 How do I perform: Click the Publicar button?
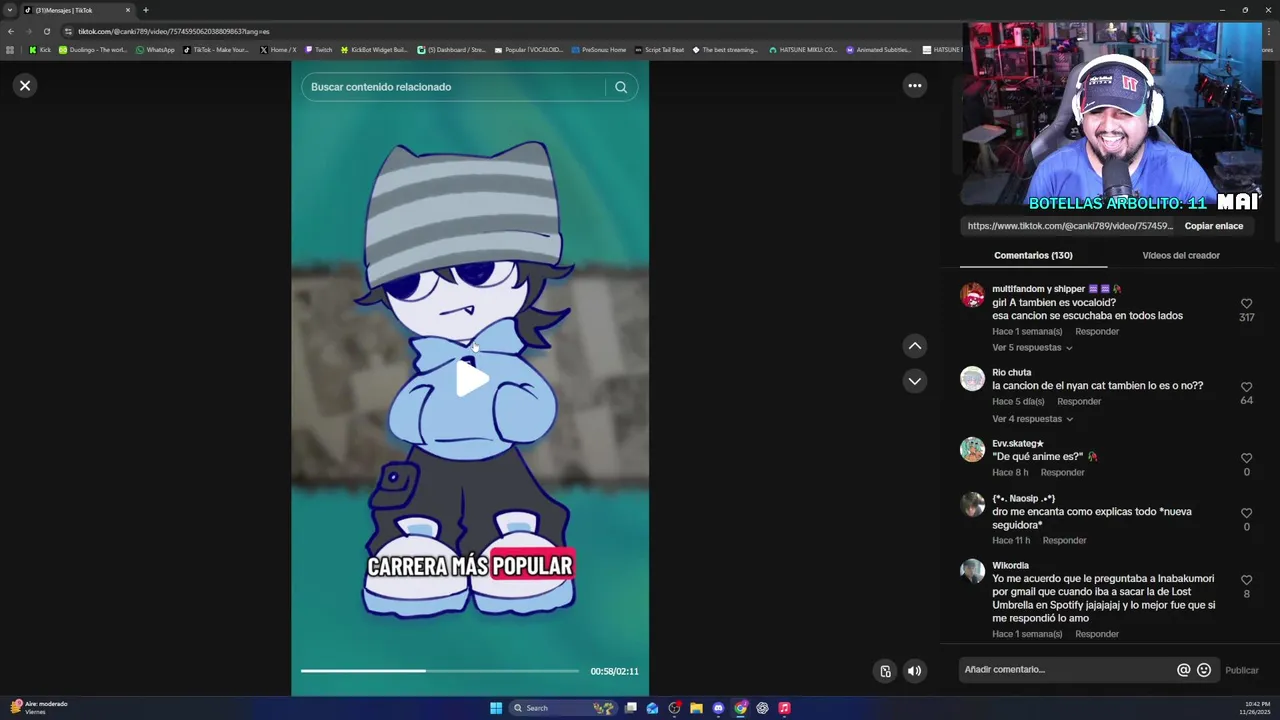(1242, 671)
